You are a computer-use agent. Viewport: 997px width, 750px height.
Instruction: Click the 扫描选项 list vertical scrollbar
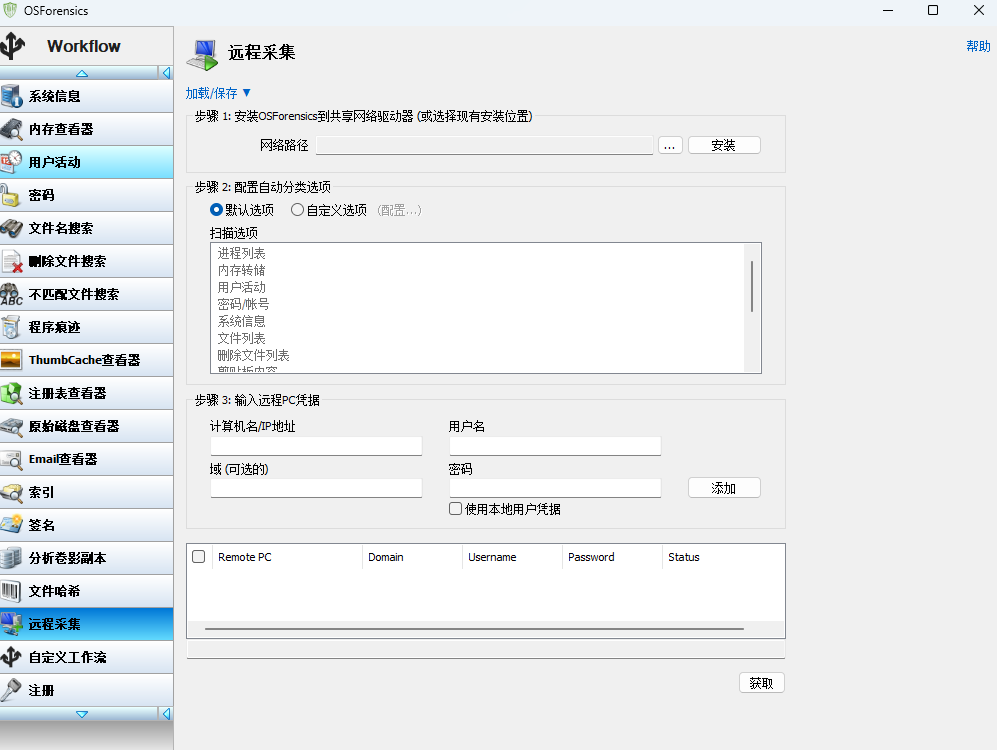tap(752, 287)
